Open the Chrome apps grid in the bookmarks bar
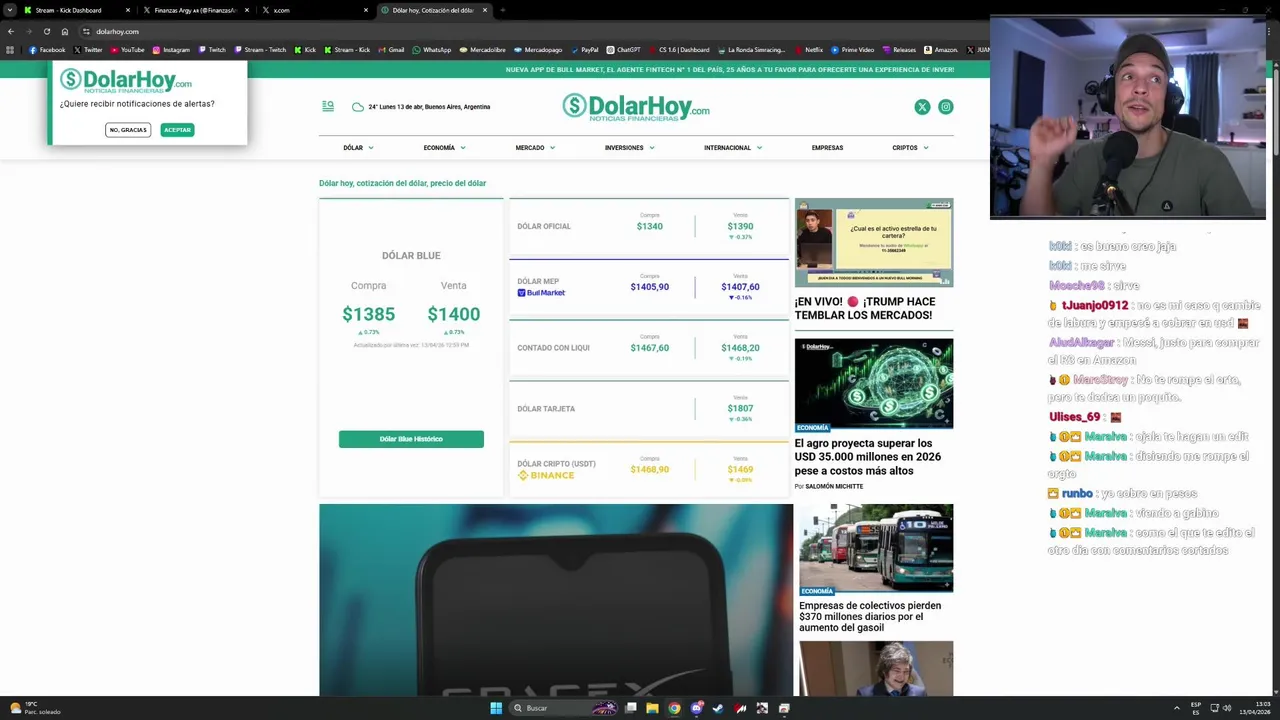1280x720 pixels. click(x=11, y=50)
